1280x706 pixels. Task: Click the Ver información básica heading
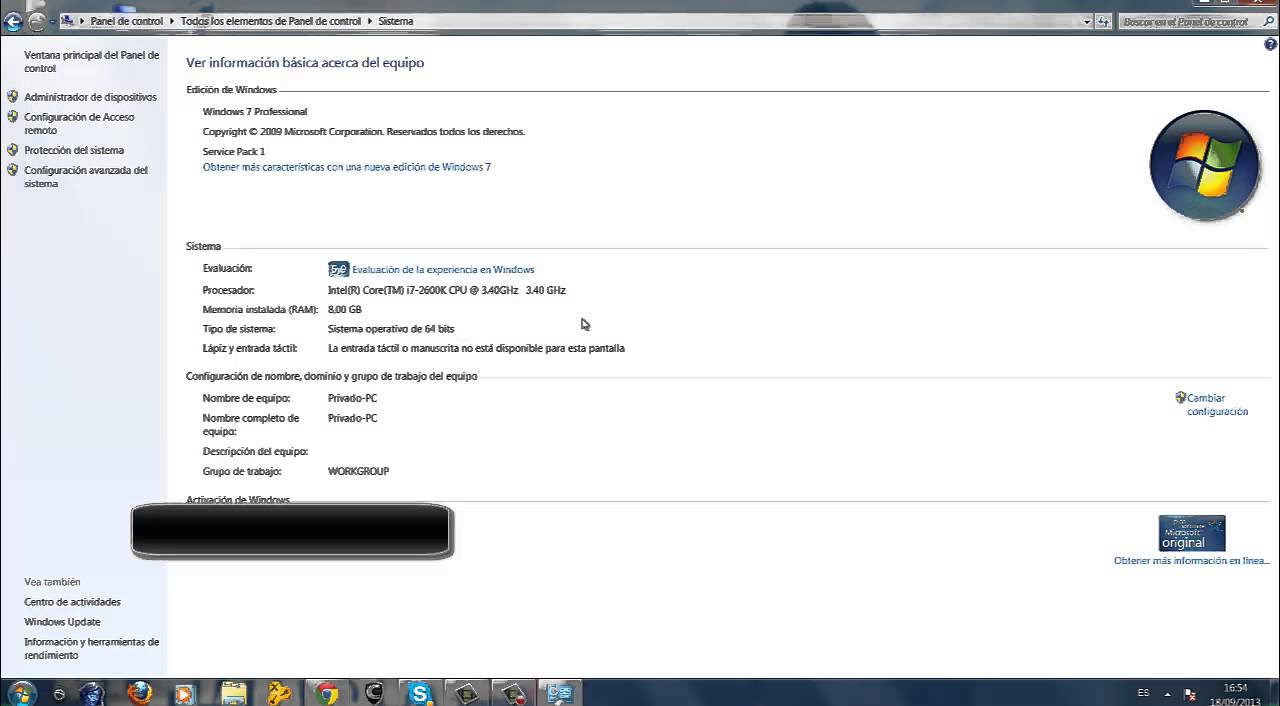click(305, 63)
